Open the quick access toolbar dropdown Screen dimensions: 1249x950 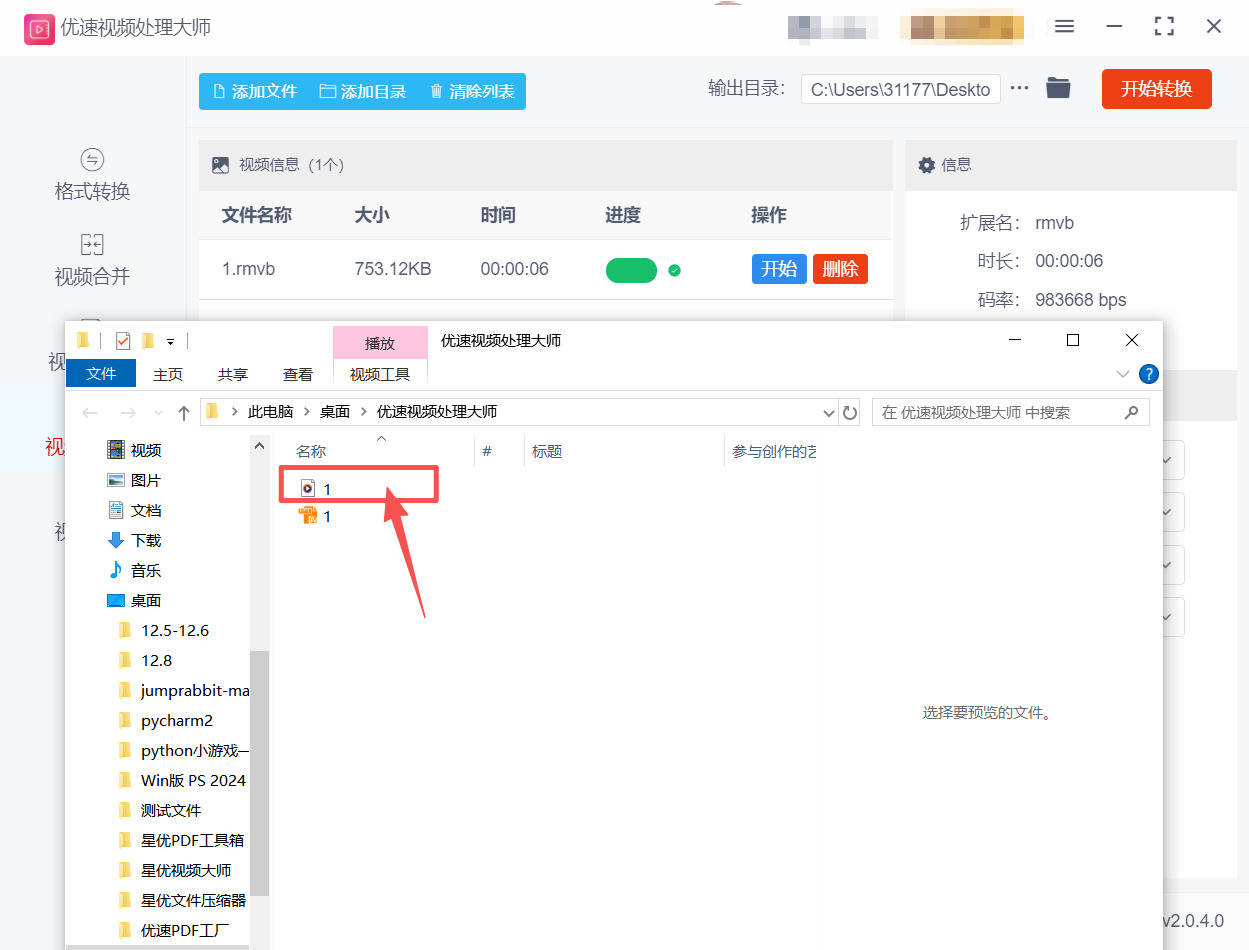pyautogui.click(x=170, y=341)
